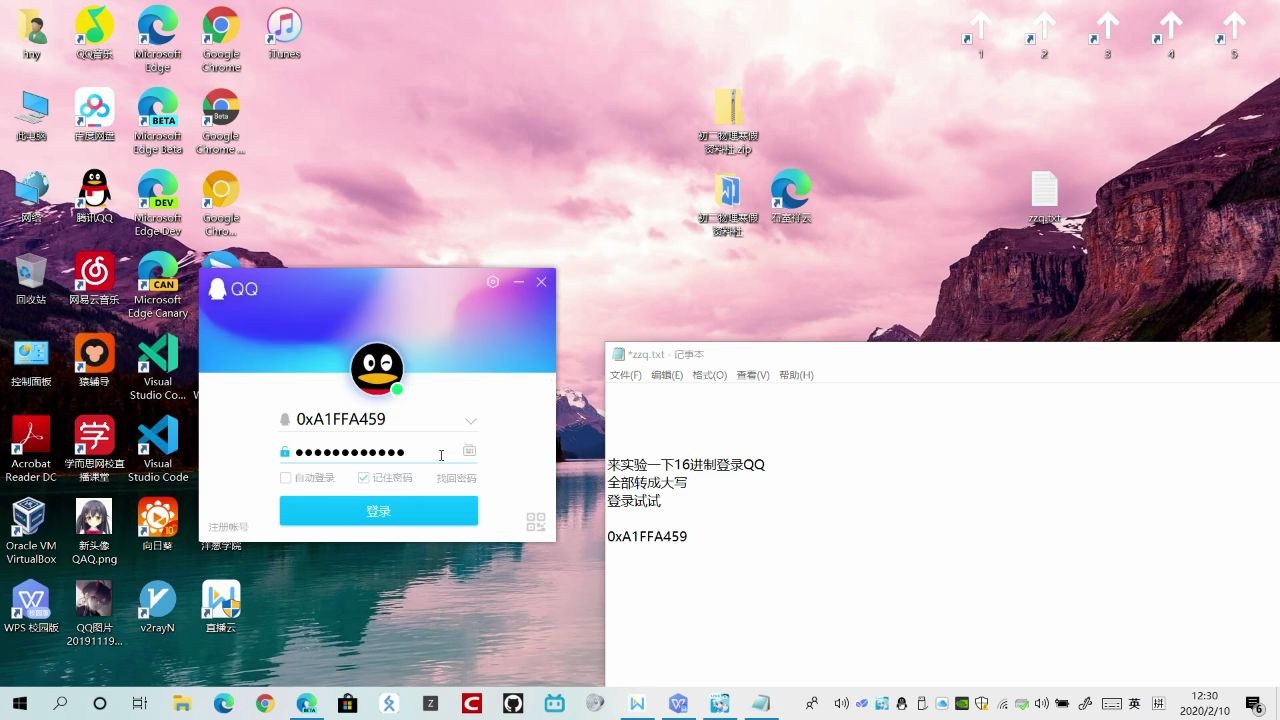This screenshot has height=720, width=1280.
Task: Select the zip archive file on desktop
Action: pyautogui.click(x=728, y=121)
